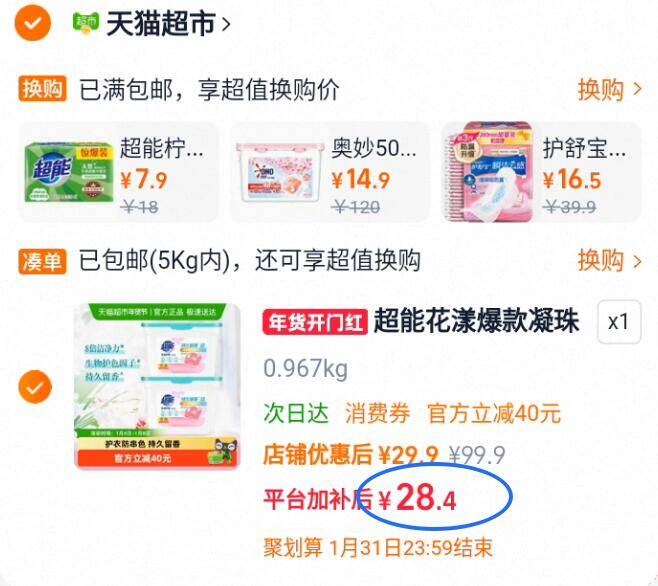The height and width of the screenshot is (586, 658).
Task: Change quantity via the x1 box
Action: 619,322
